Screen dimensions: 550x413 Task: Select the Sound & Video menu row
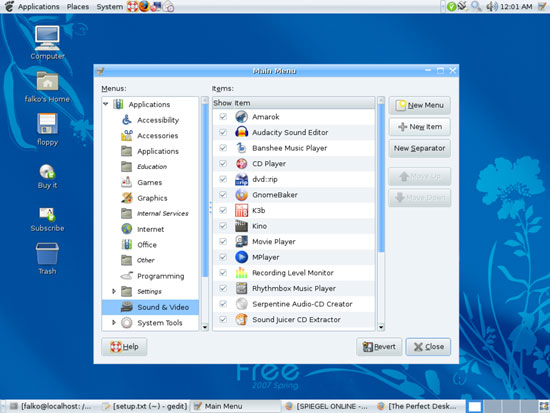pos(150,307)
